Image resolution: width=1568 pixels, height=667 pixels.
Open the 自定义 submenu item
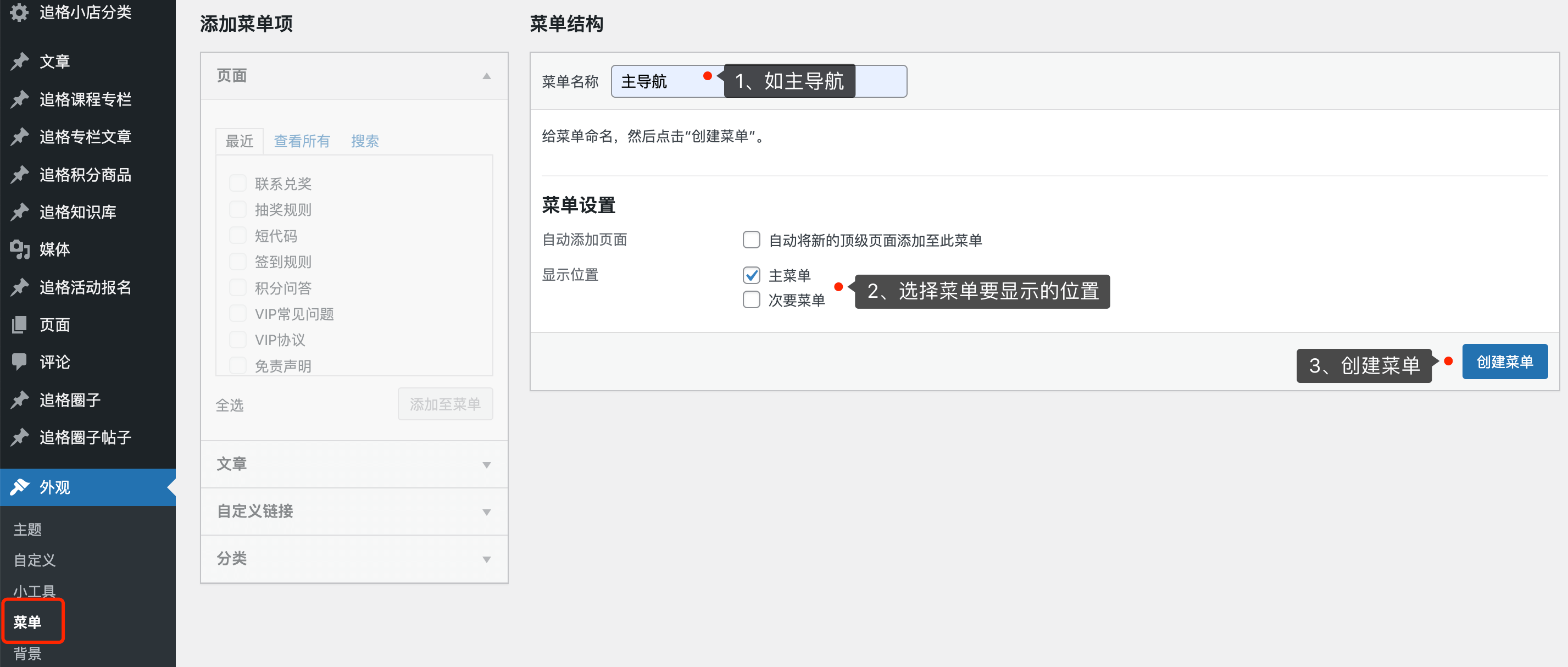pyautogui.click(x=35, y=560)
